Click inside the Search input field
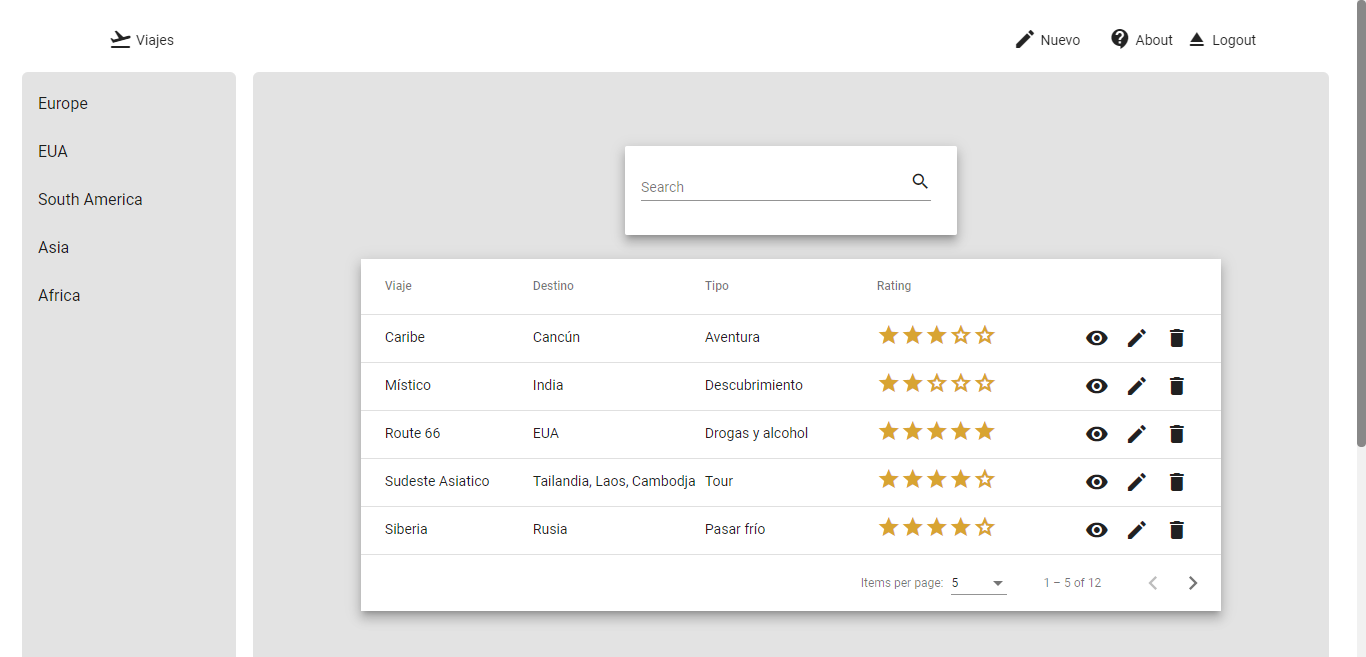Screen dimensions: 1366x657 pyautogui.click(x=770, y=187)
